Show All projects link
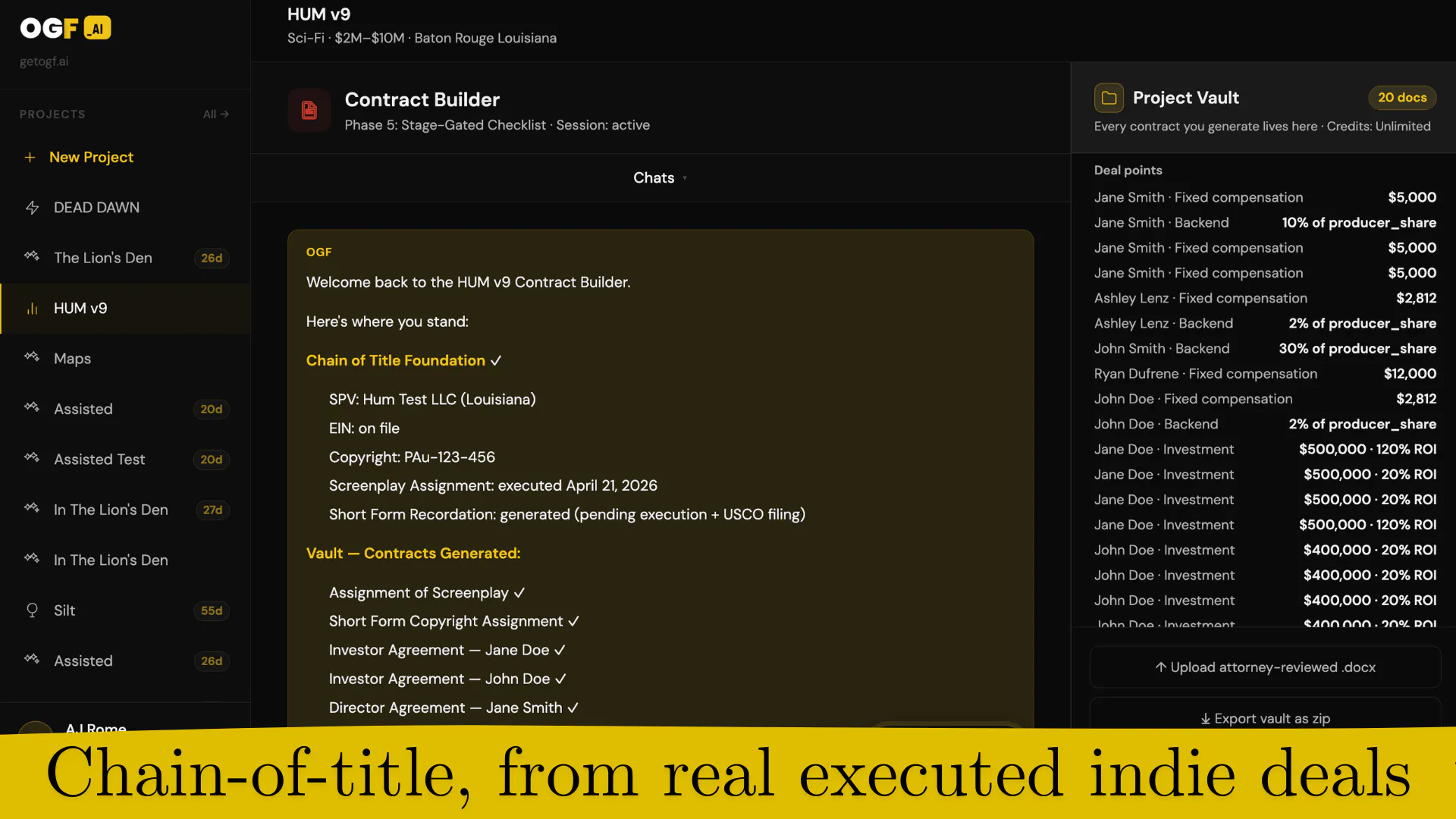This screenshot has width=1456, height=819. pyautogui.click(x=215, y=115)
